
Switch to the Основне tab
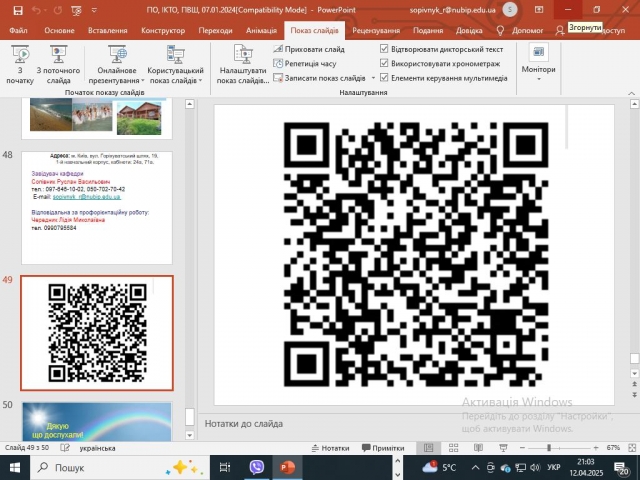coord(60,31)
